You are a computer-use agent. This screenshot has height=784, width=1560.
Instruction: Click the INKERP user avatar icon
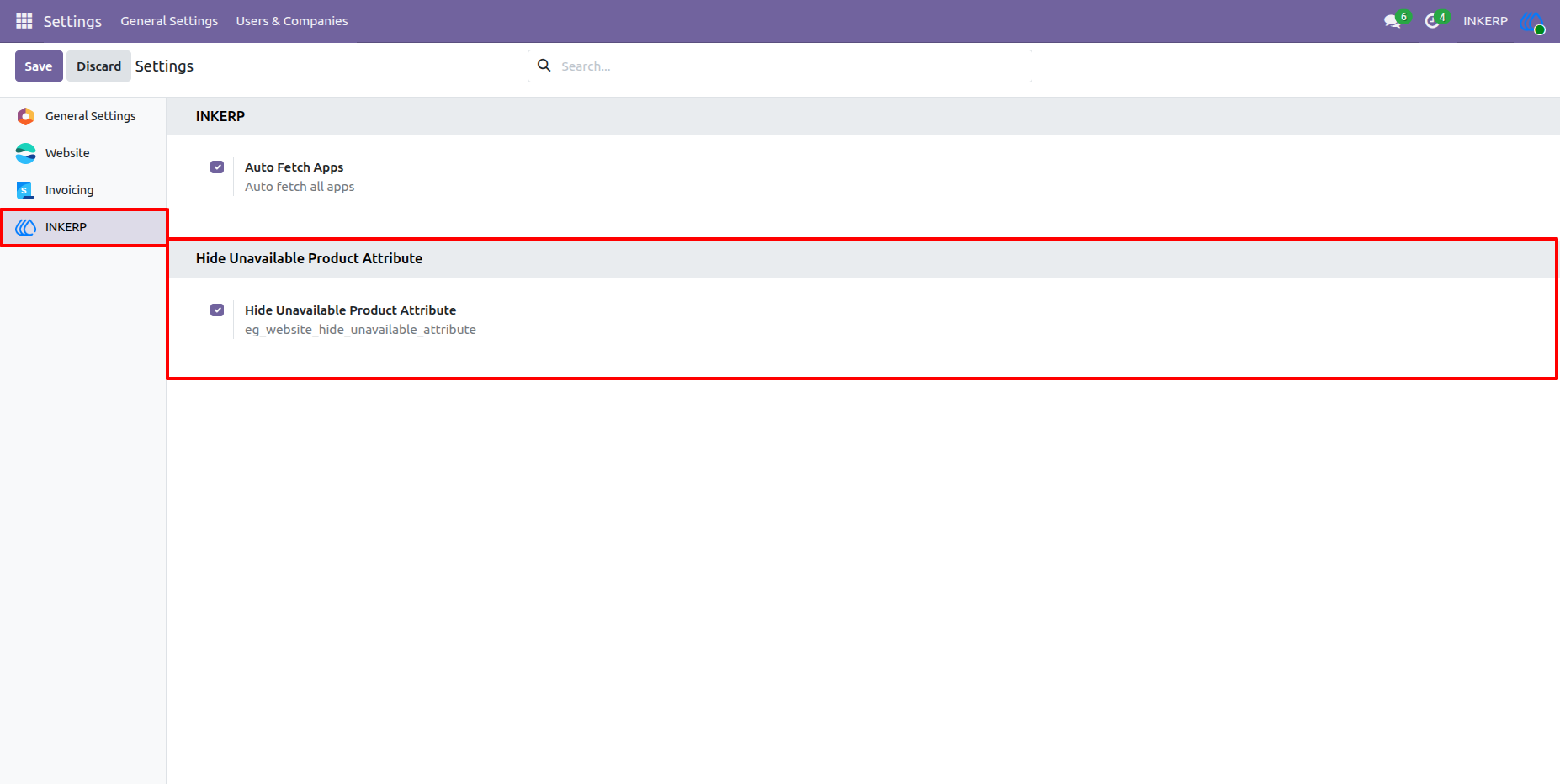tap(1532, 21)
